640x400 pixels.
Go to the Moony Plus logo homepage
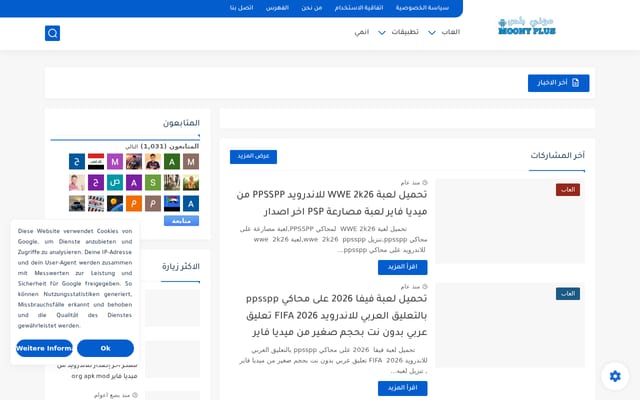[x=527, y=26]
